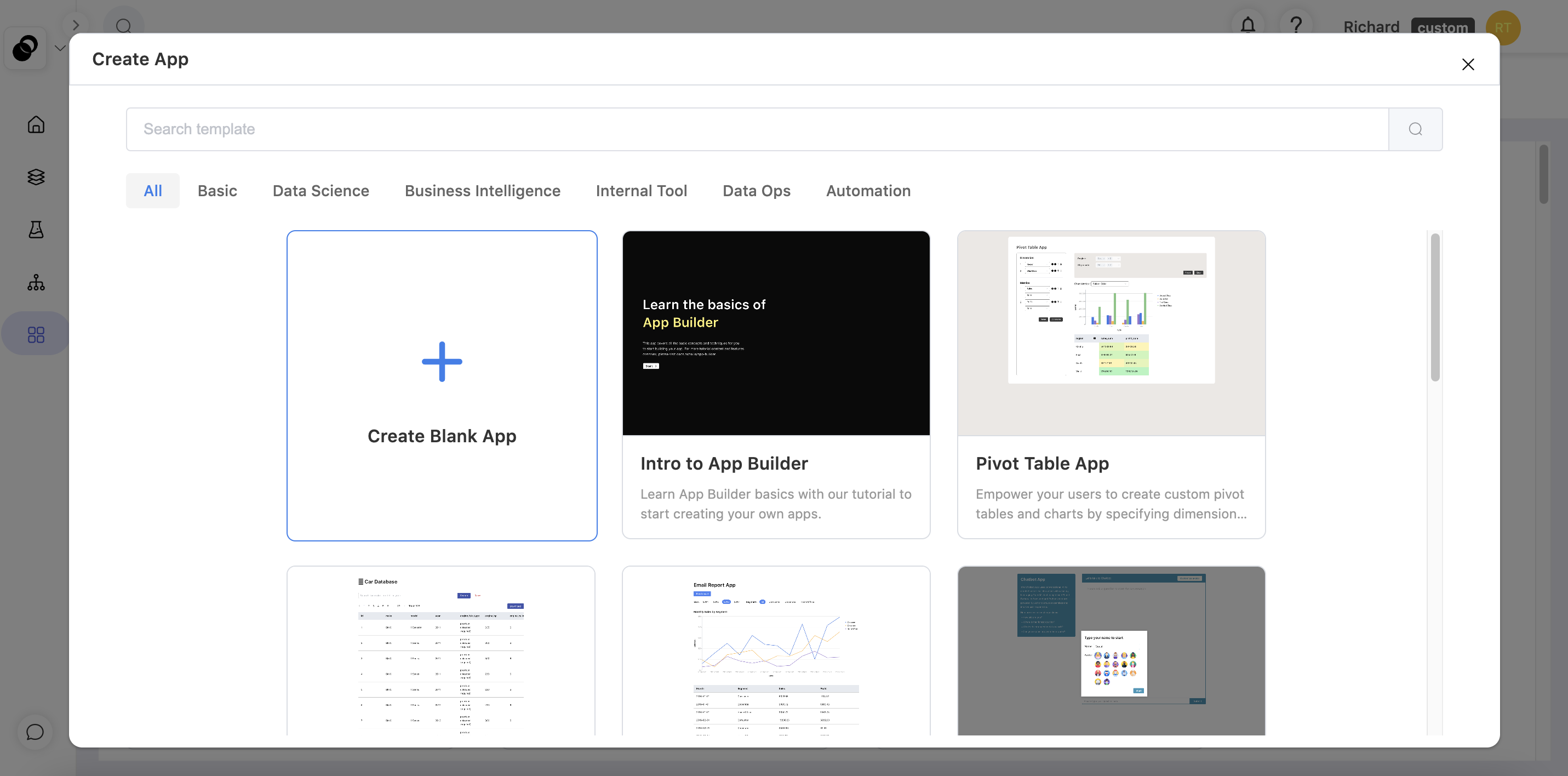The height and width of the screenshot is (776, 1568).
Task: Open the notifications bell icon
Action: click(1248, 26)
